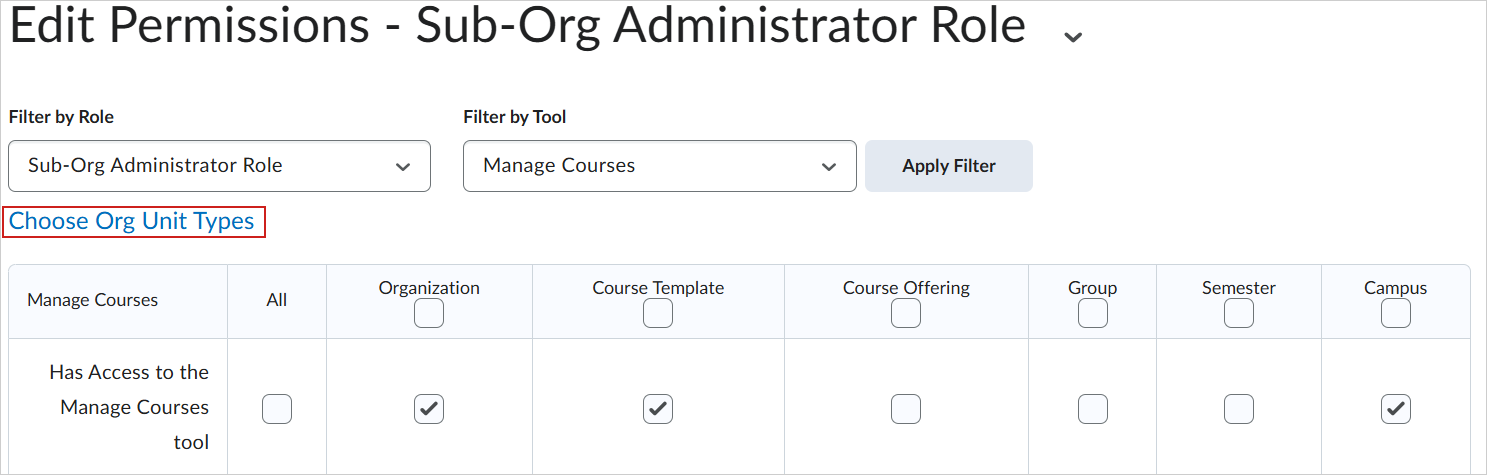The image size is (1487, 475).
Task: Expand the Filter by Role dropdown
Action: [x=219, y=166]
